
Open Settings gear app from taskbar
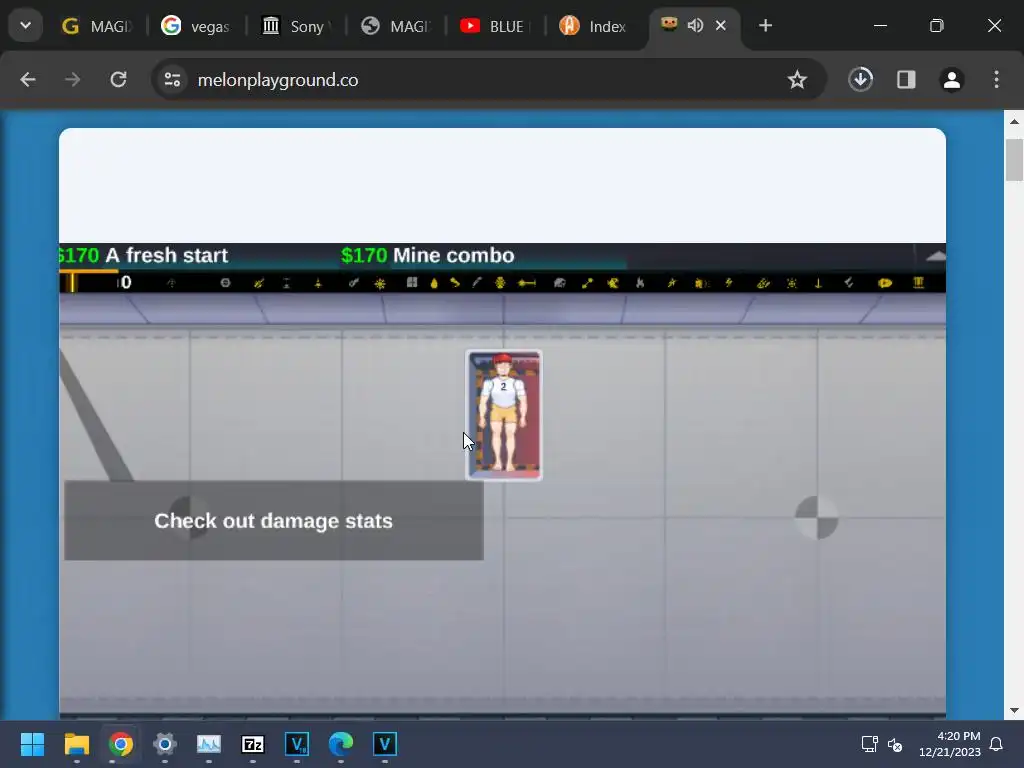pyautogui.click(x=165, y=744)
